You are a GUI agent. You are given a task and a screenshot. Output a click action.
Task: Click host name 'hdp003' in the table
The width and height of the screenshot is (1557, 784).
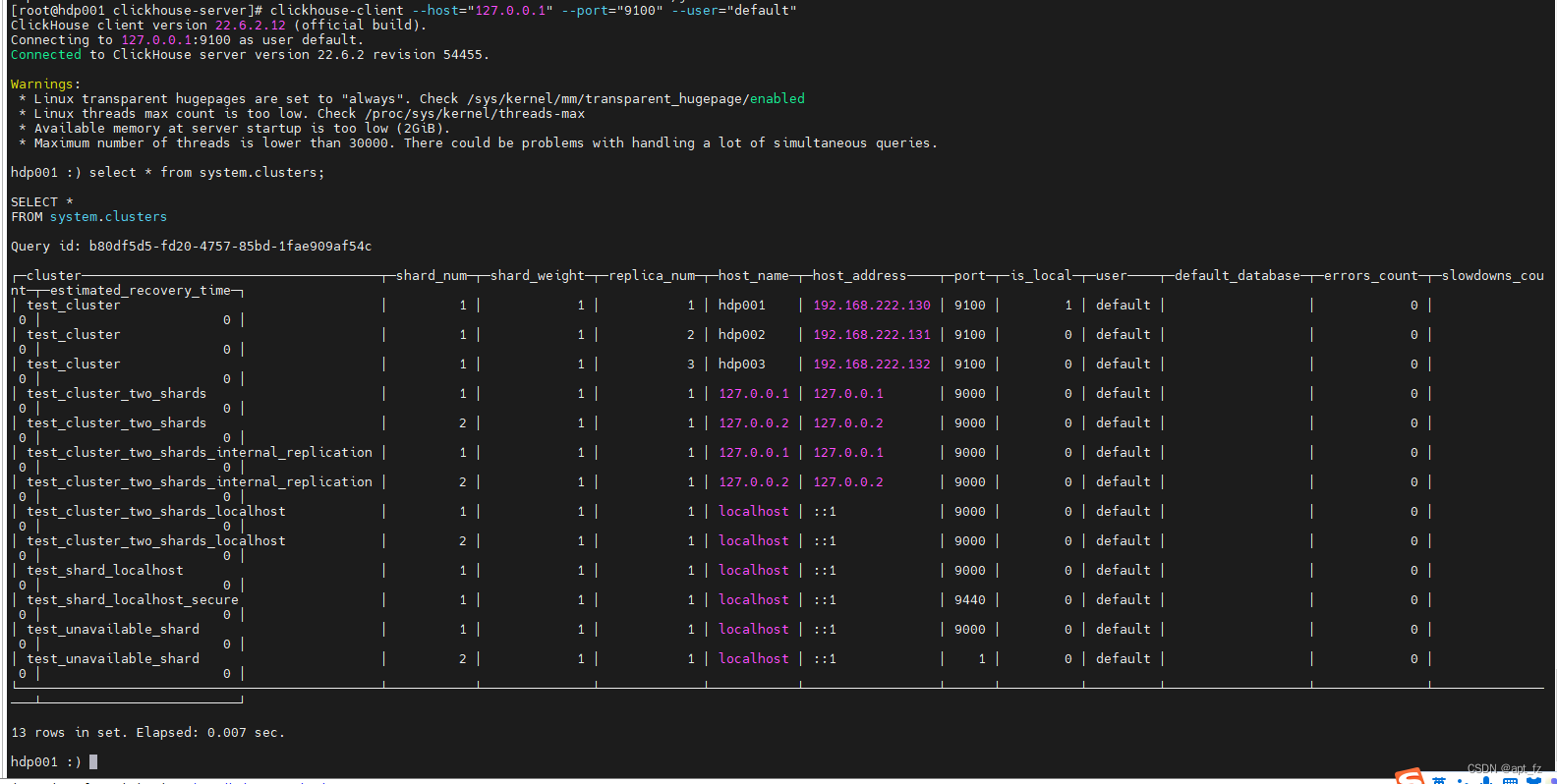coord(742,364)
